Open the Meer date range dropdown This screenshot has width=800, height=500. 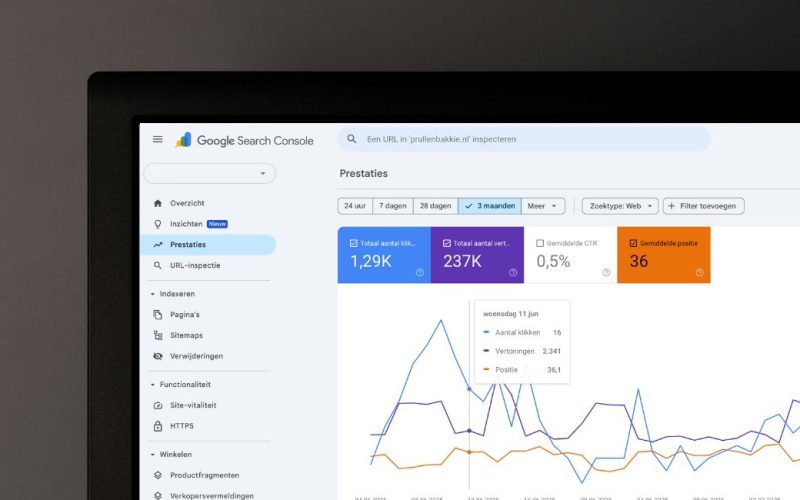543,206
